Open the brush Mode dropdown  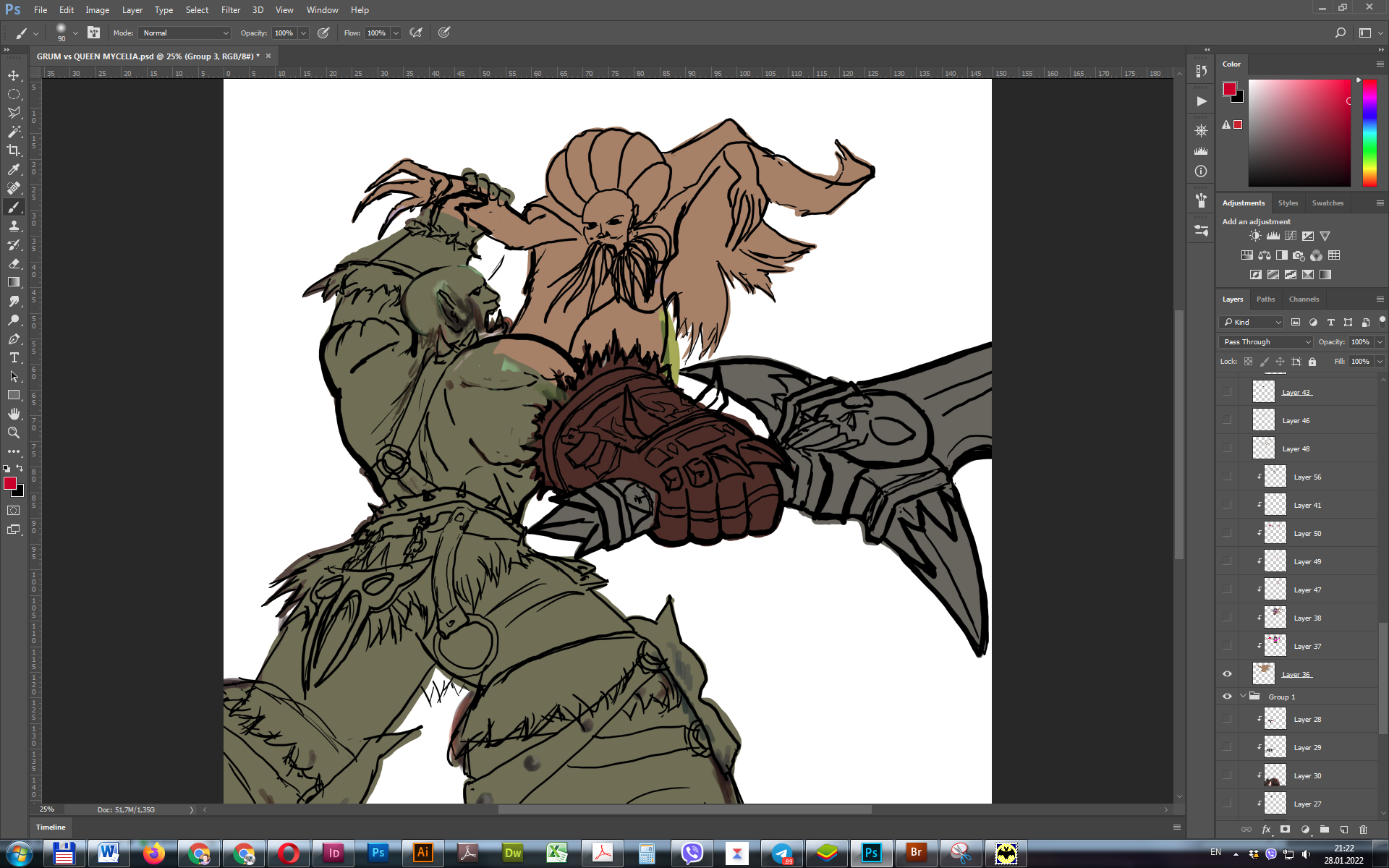pos(184,33)
